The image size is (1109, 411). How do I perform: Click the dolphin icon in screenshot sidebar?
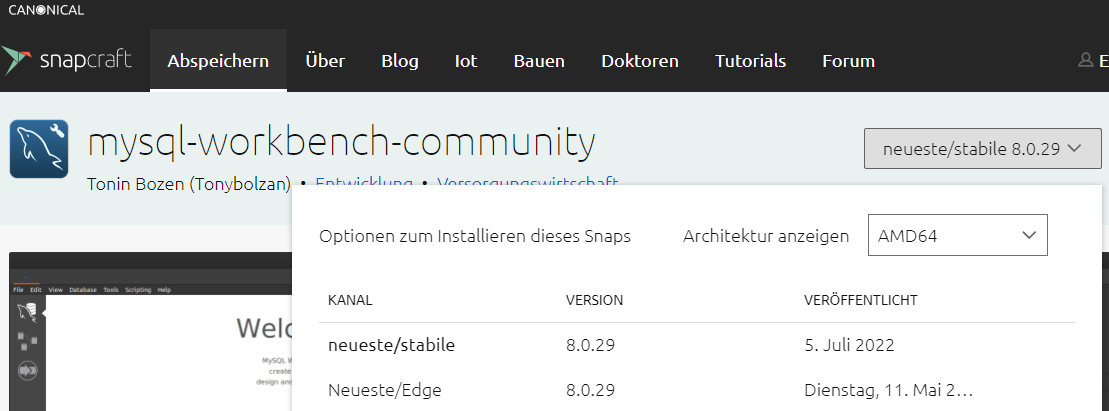[x=27, y=312]
